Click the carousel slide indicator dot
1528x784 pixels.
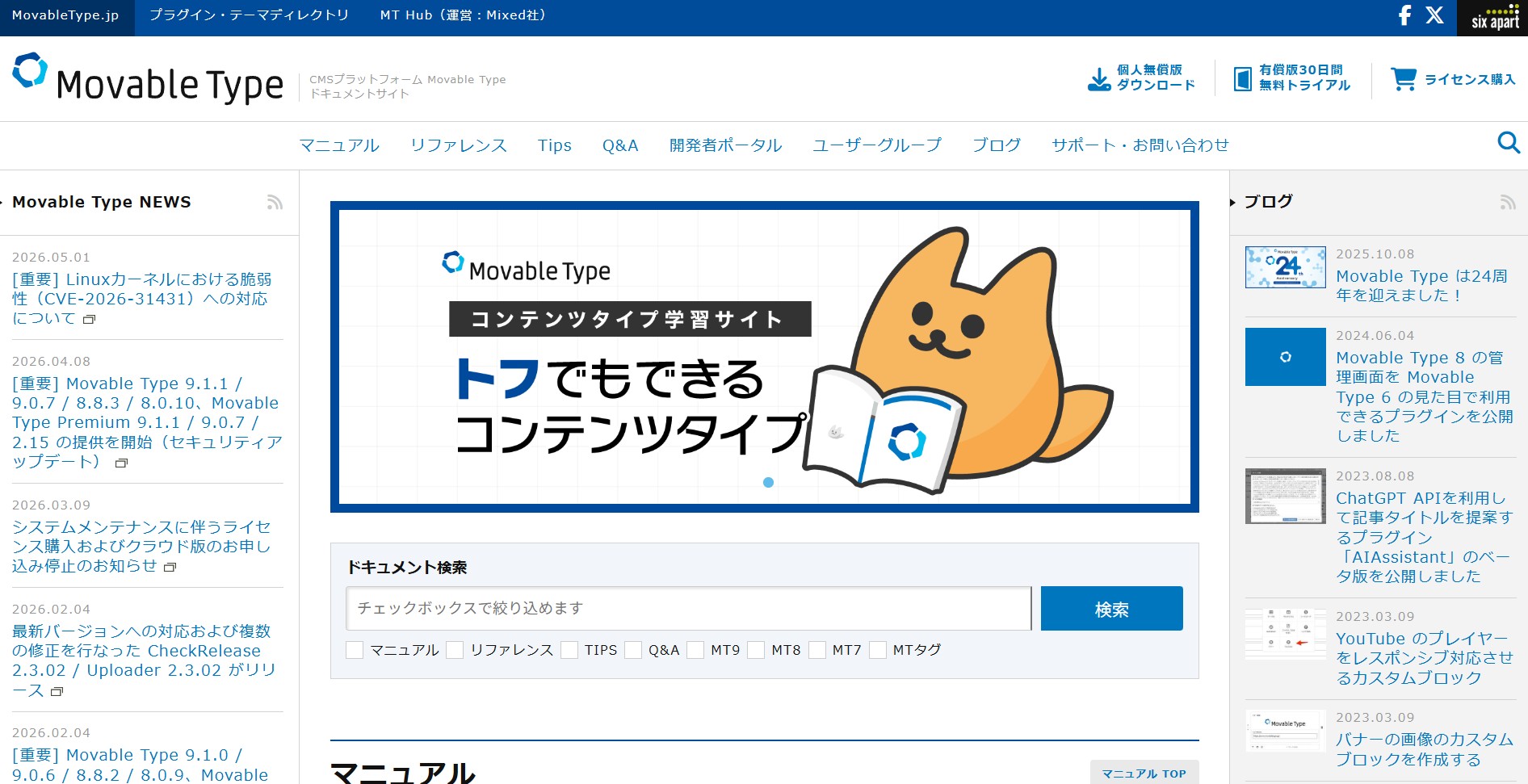[768, 482]
